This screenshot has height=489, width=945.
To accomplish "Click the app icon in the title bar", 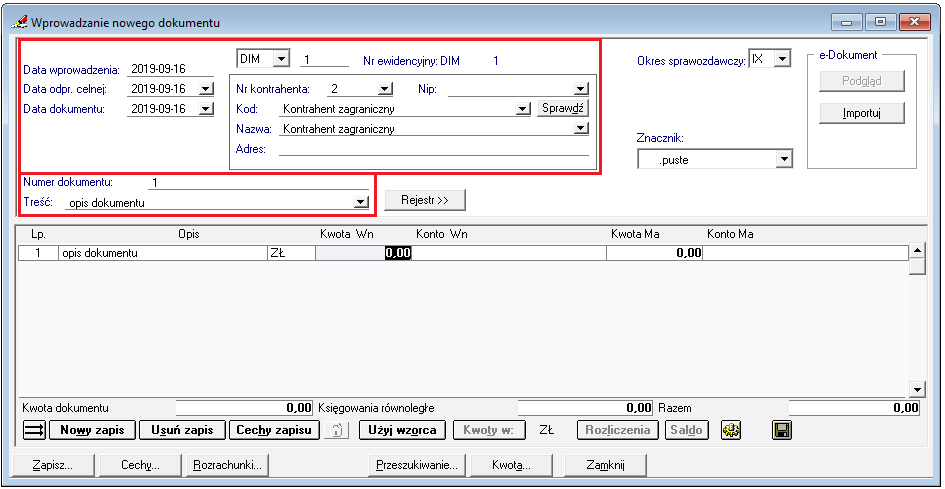I will click(19, 23).
